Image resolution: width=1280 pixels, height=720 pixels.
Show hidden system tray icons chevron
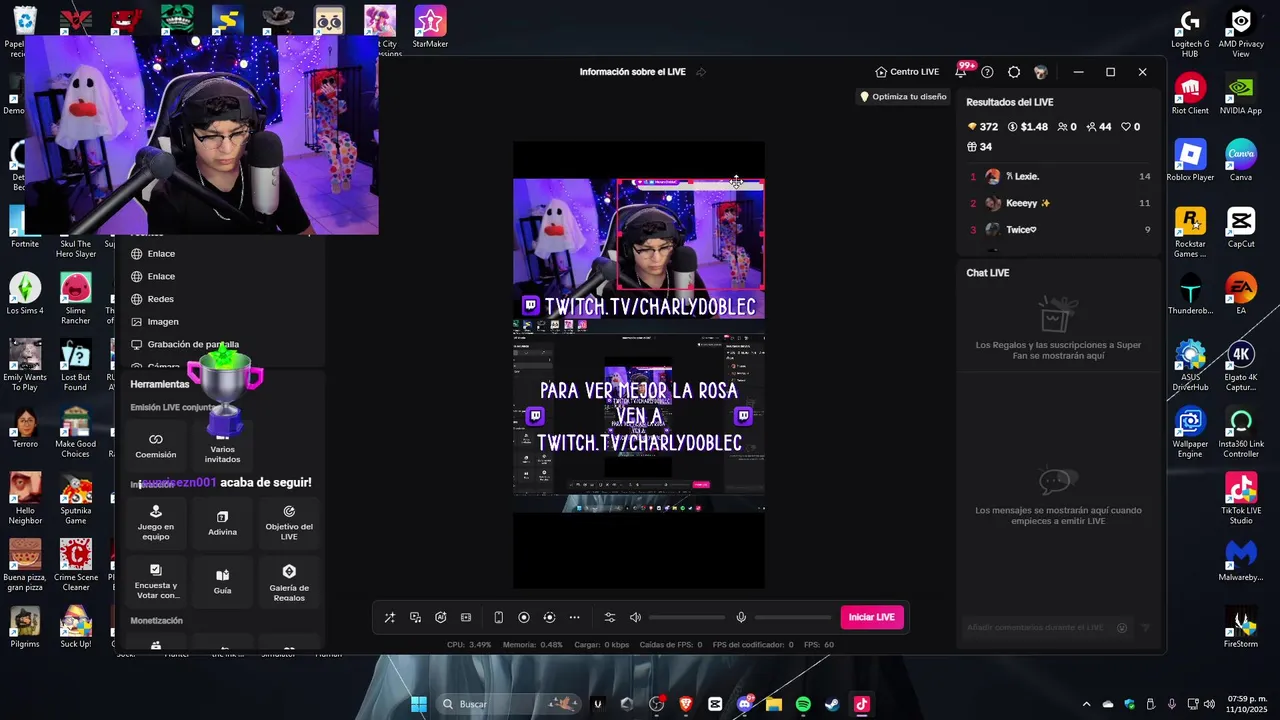(x=1086, y=704)
